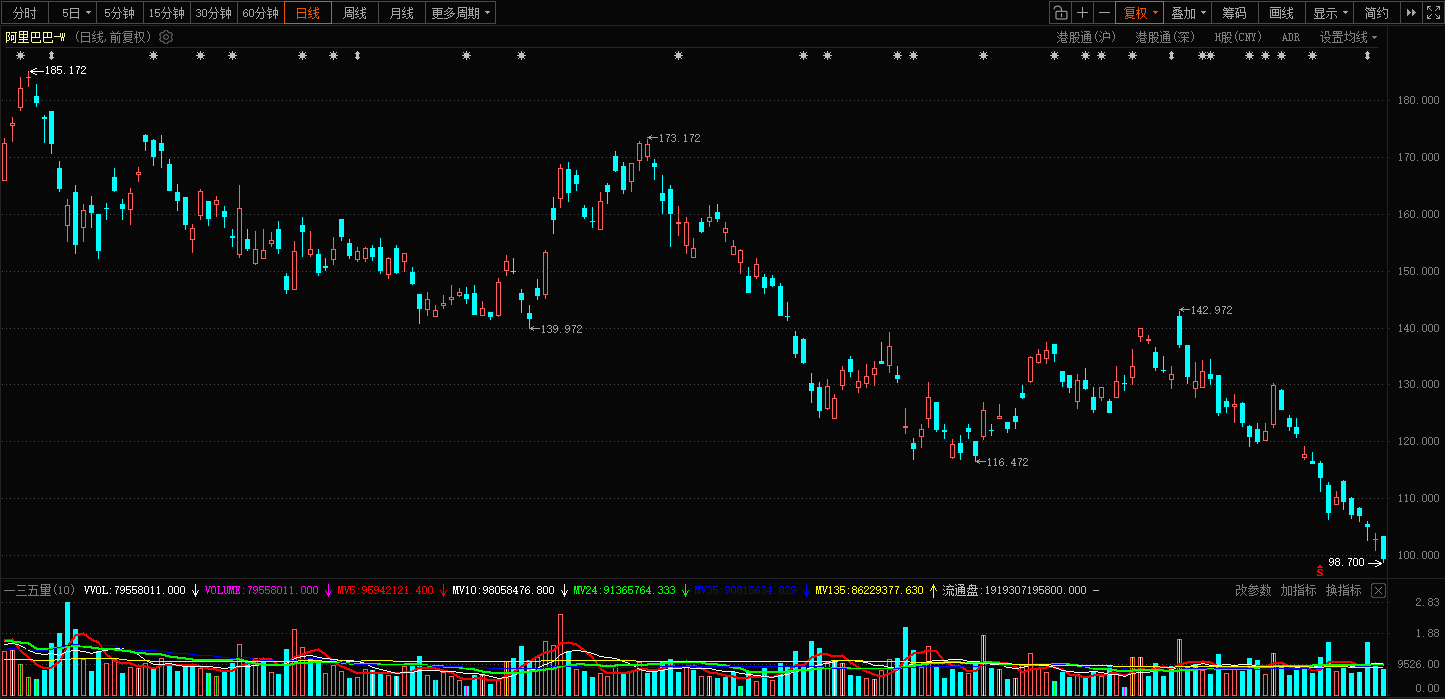Click the fast-forward double arrow icon
The height and width of the screenshot is (699, 1445).
click(x=1411, y=13)
